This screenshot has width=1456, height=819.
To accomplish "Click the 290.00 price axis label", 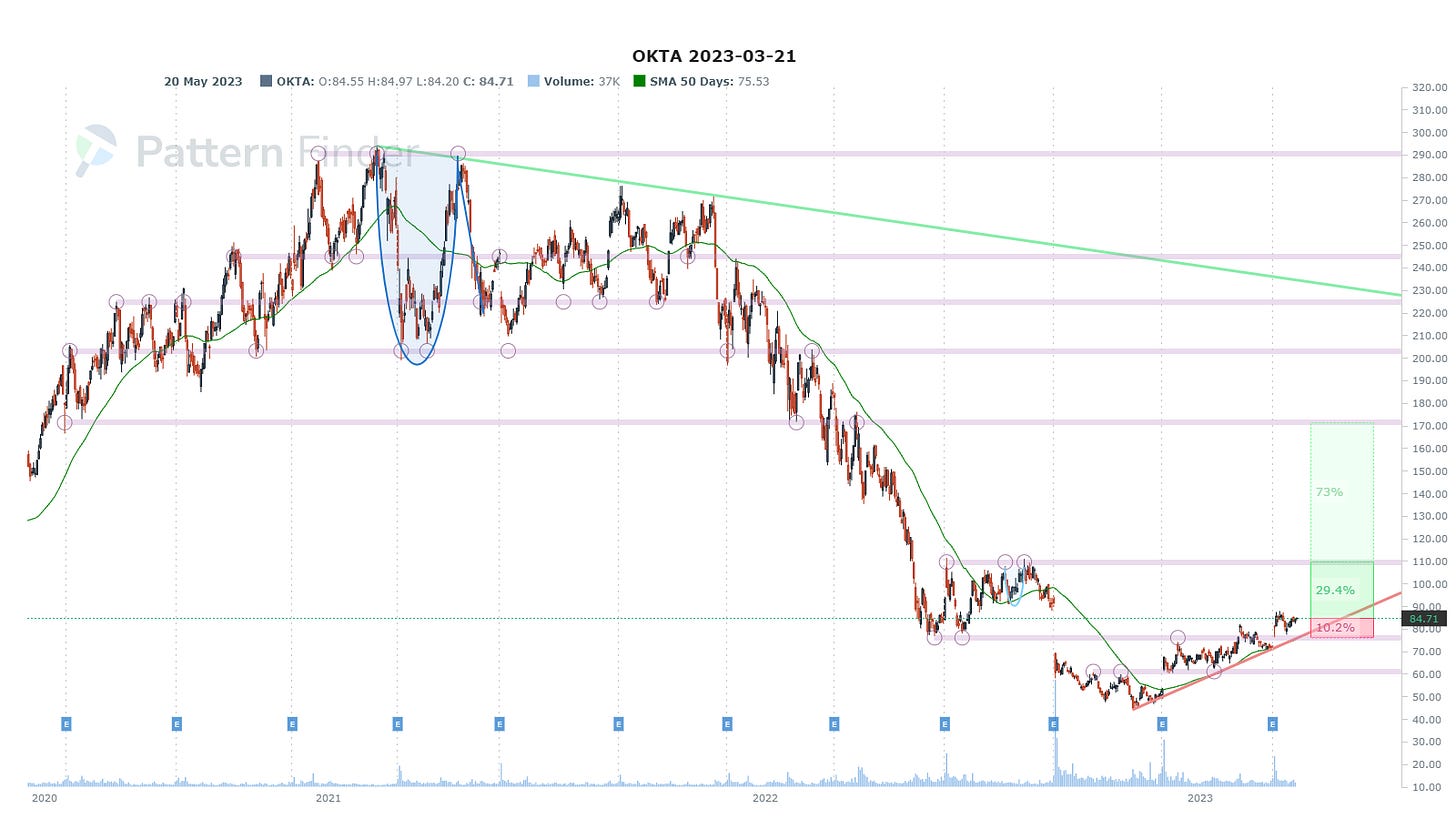I will coord(1431,155).
